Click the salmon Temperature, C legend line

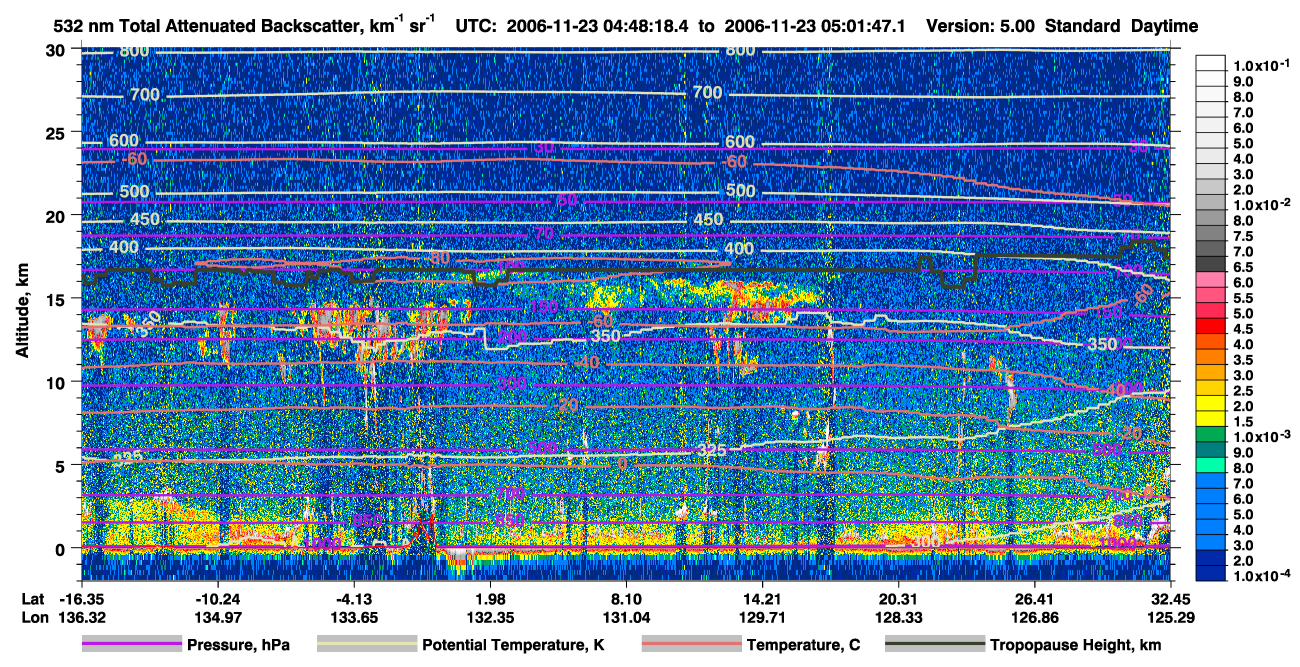pos(691,645)
